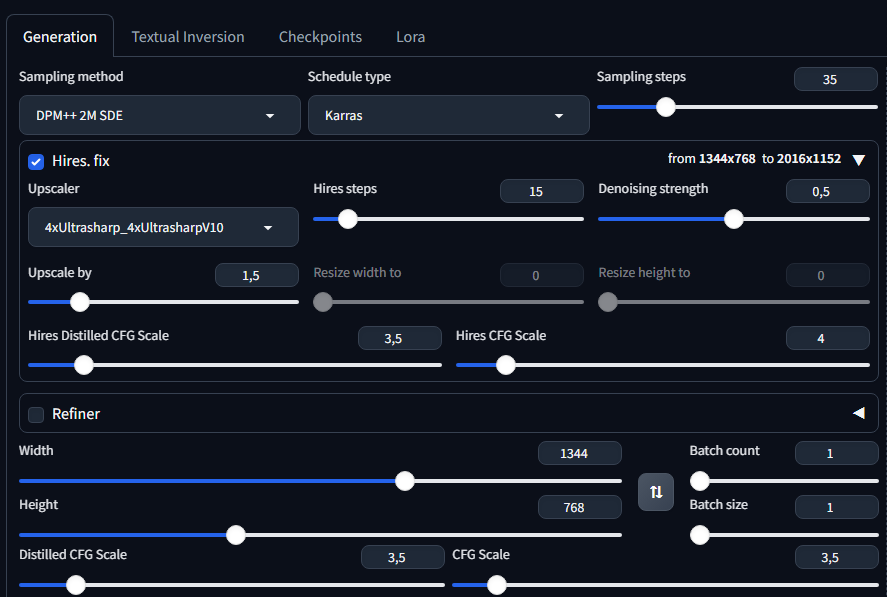Click the Batch count number field
Image resolution: width=887 pixels, height=597 pixels.
pyautogui.click(x=836, y=453)
